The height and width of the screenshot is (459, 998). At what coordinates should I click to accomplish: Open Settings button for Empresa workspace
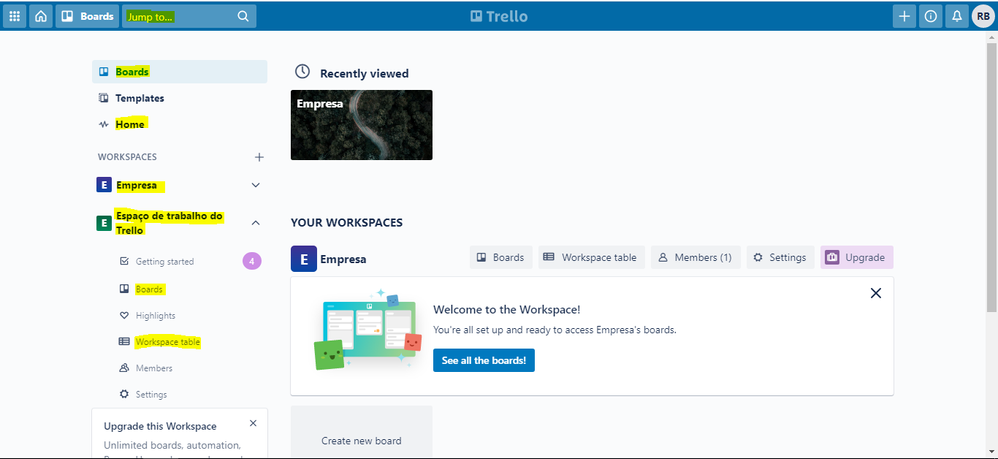coord(780,257)
